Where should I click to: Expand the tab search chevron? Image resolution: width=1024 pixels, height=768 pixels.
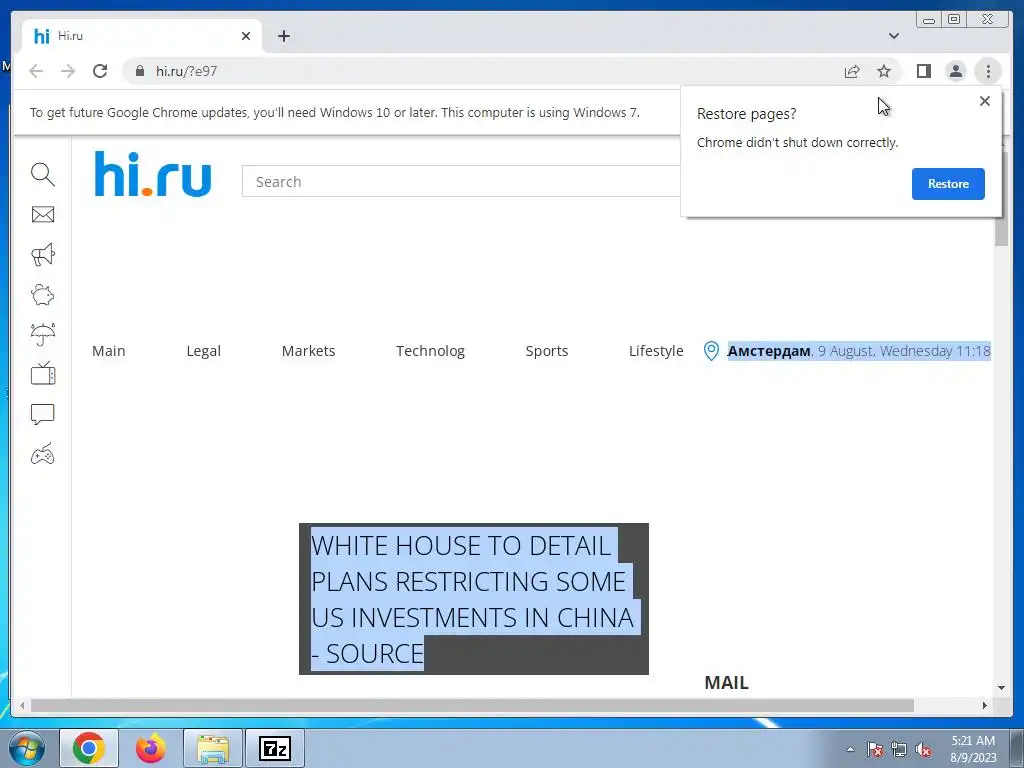tap(893, 36)
